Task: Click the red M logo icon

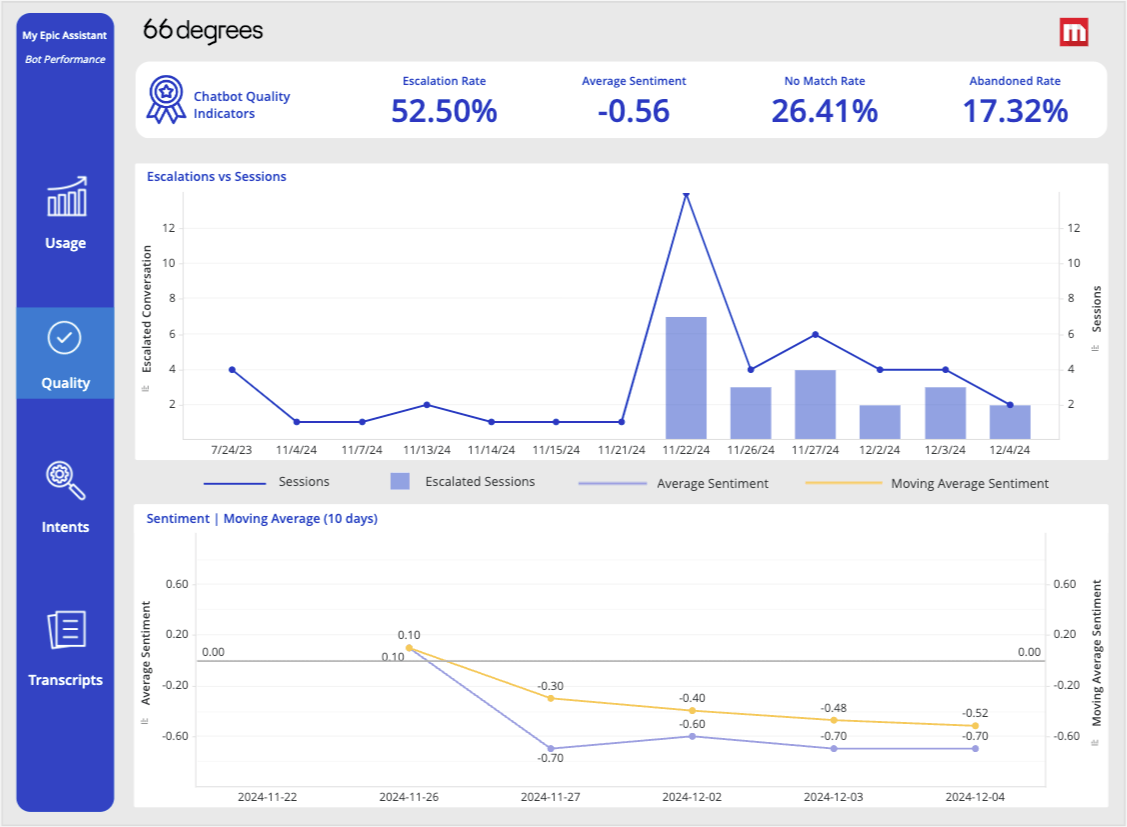Action: [x=1074, y=32]
